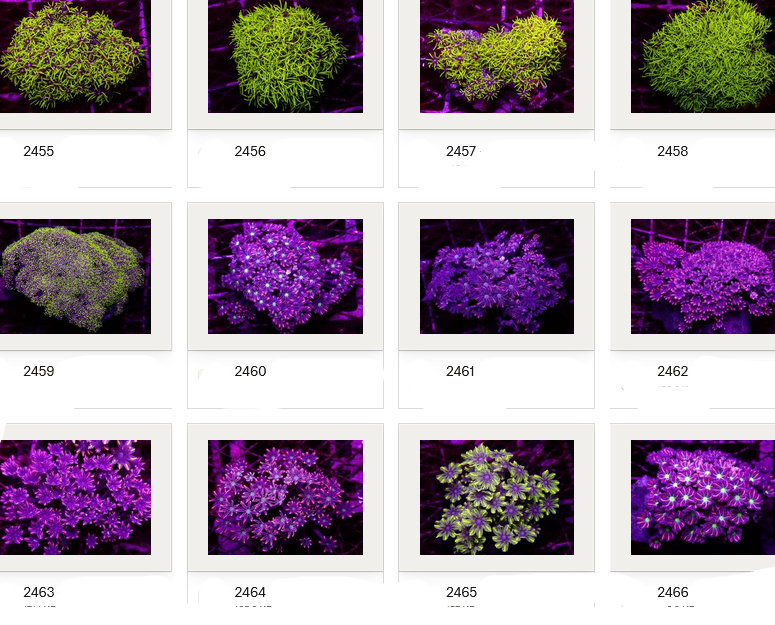Click the item number 2457

point(461,151)
